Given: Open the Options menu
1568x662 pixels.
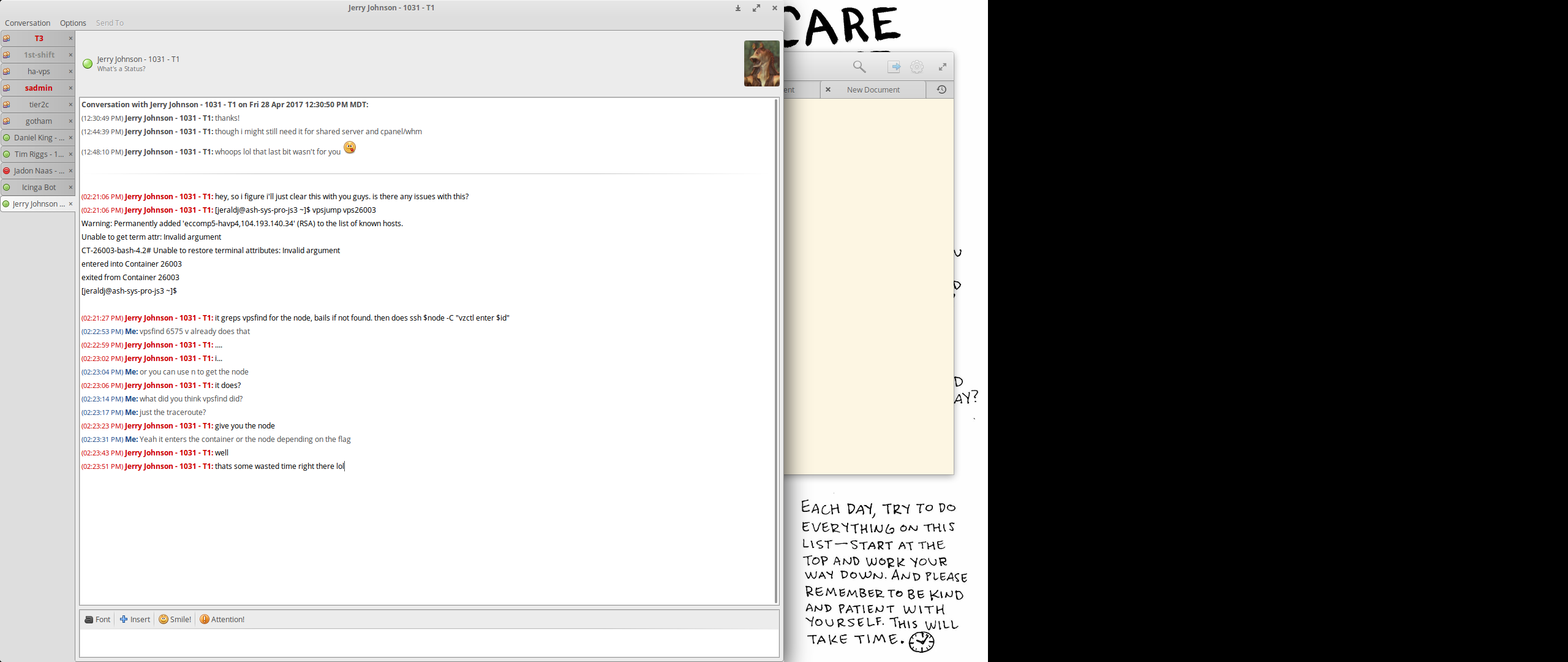Looking at the screenshot, I should (x=73, y=23).
